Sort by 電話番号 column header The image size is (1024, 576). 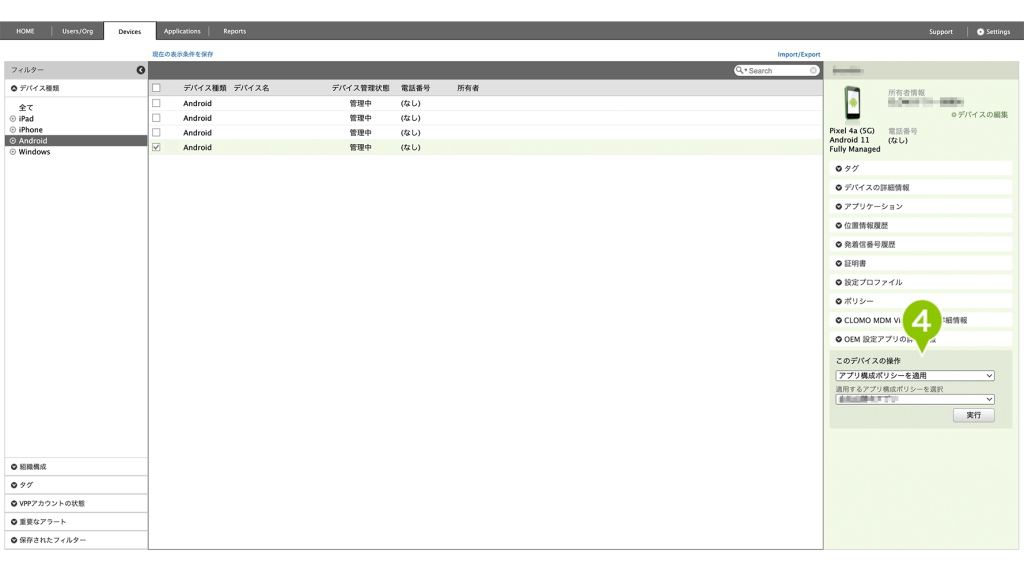click(x=415, y=88)
